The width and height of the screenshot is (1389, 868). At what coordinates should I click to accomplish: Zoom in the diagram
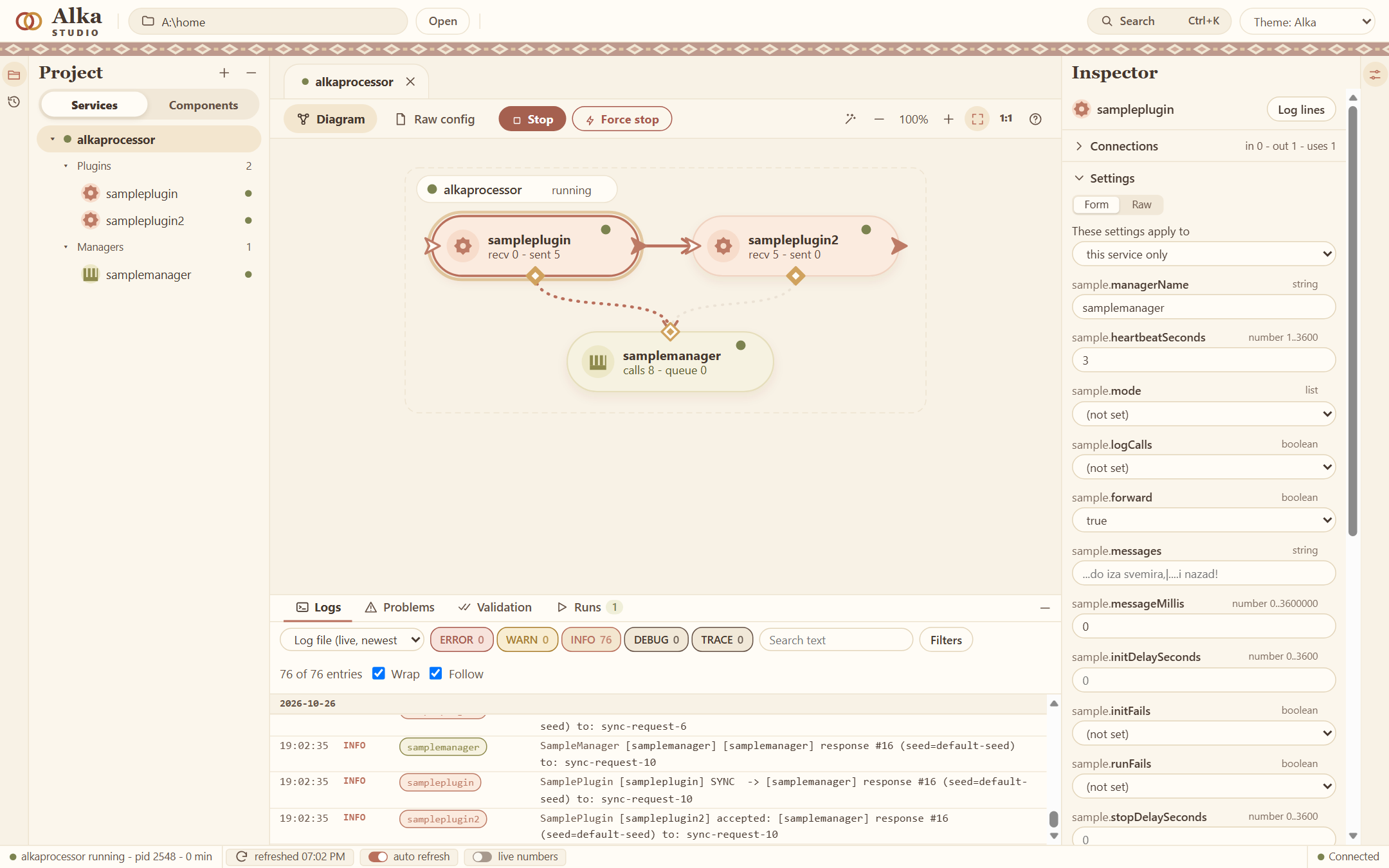coord(949,119)
